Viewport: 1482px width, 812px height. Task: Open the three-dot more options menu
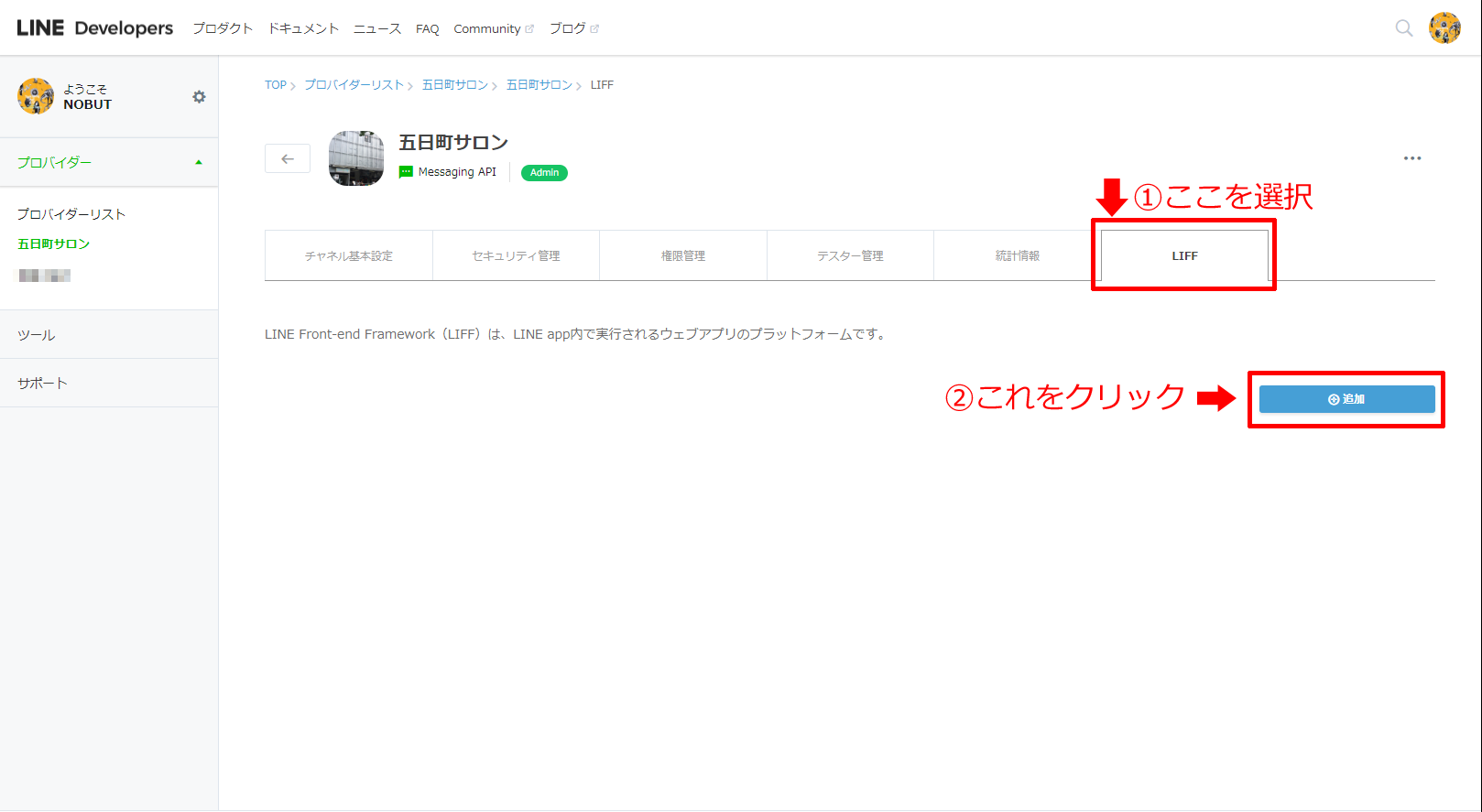click(x=1412, y=158)
